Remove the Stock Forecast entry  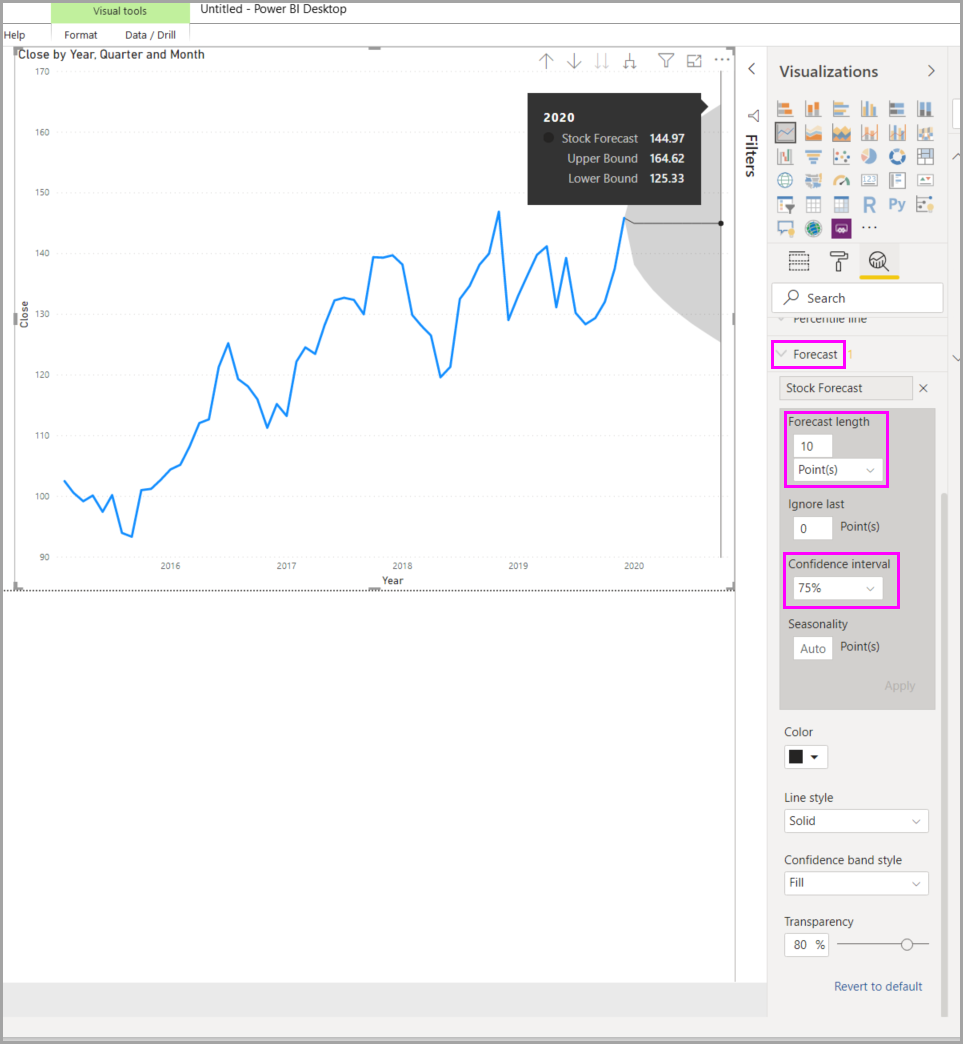click(923, 388)
